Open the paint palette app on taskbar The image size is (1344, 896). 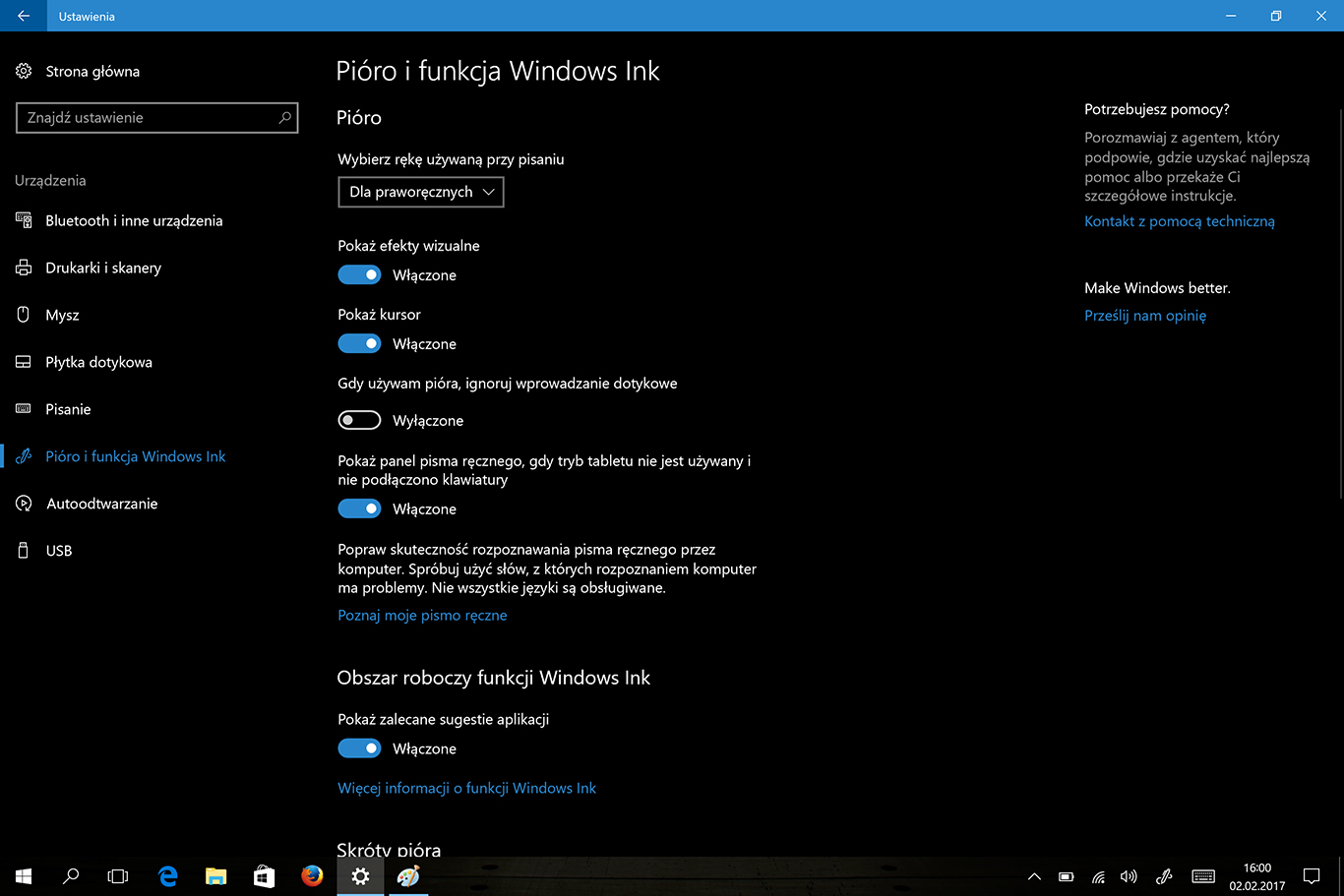[x=408, y=875]
